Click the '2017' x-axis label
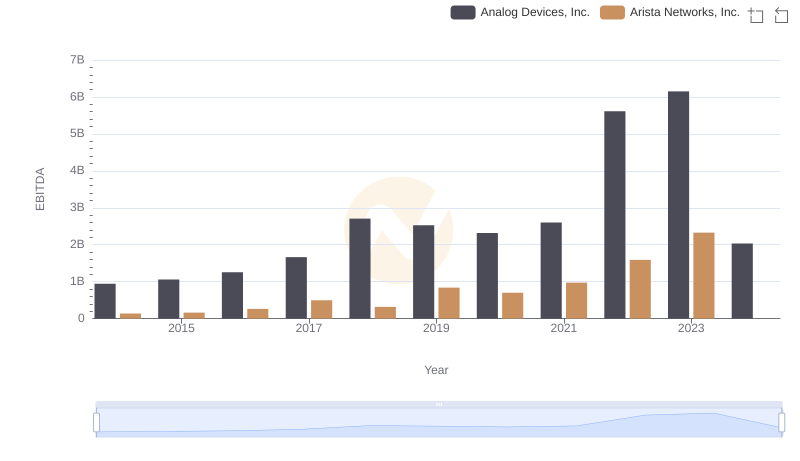The image size is (800, 461). pyautogui.click(x=309, y=328)
